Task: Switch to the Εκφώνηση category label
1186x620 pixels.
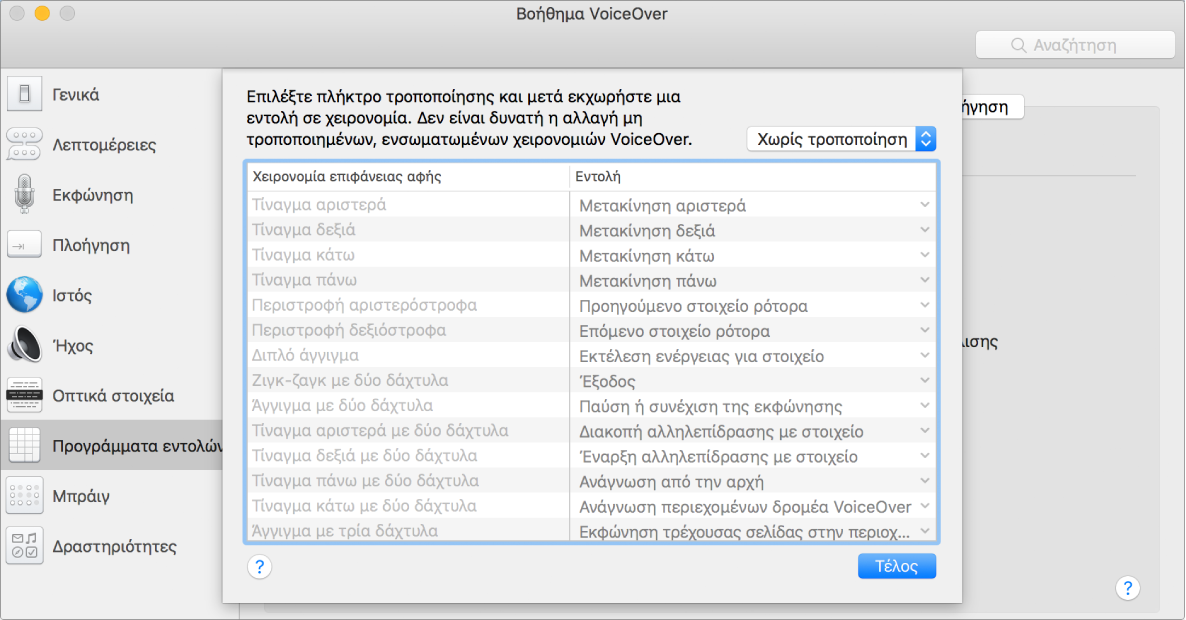Action: (92, 195)
